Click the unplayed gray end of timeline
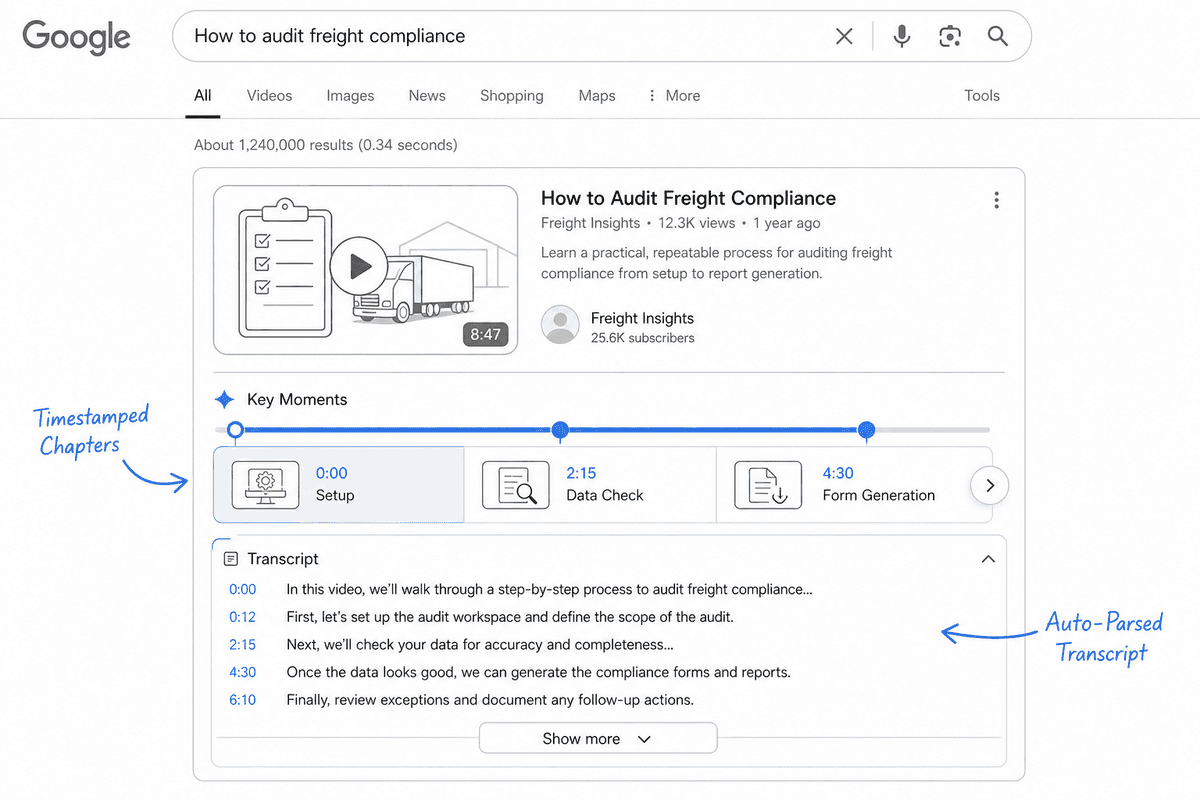Image resolution: width=1200 pixels, height=800 pixels. [x=933, y=430]
